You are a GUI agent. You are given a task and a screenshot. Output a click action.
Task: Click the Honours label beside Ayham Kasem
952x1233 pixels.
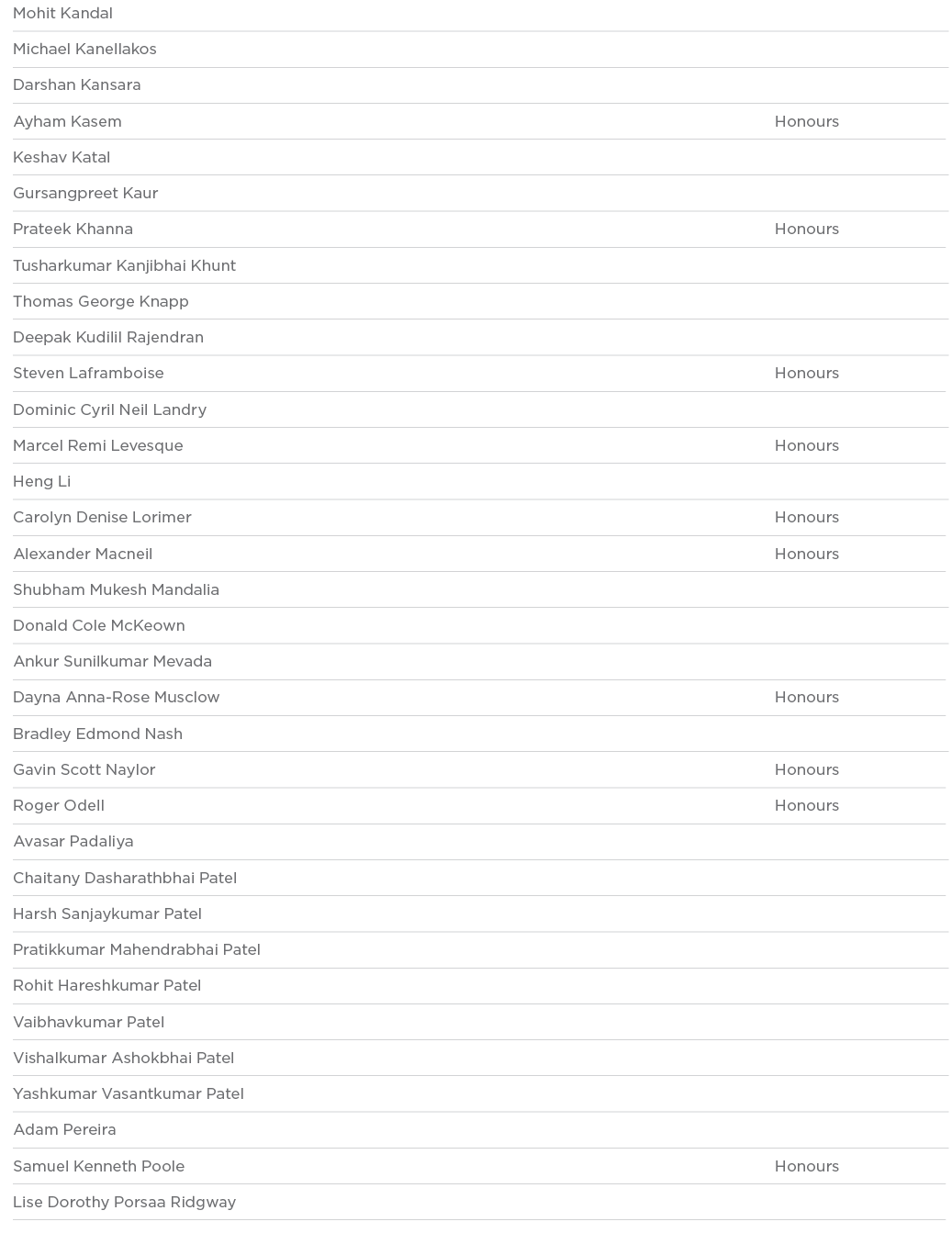click(806, 122)
